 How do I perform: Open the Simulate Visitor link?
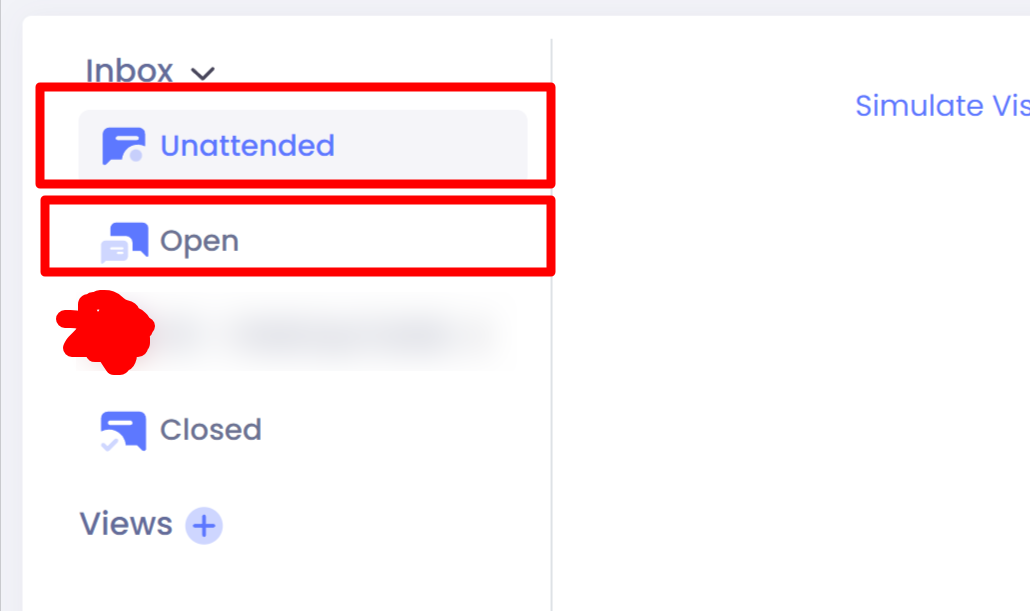tap(941, 106)
